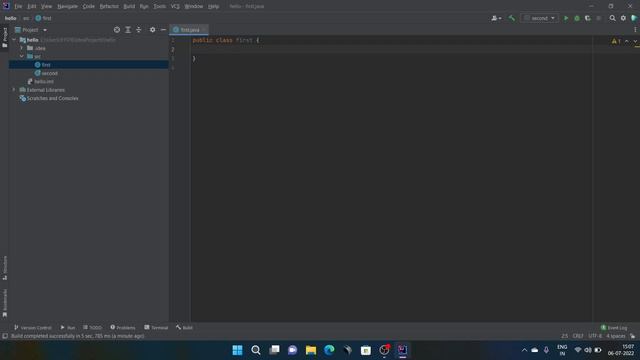The image size is (640, 360).
Task: Click the 'hello' breadcrumb in the navigation bar
Action: tap(10, 18)
